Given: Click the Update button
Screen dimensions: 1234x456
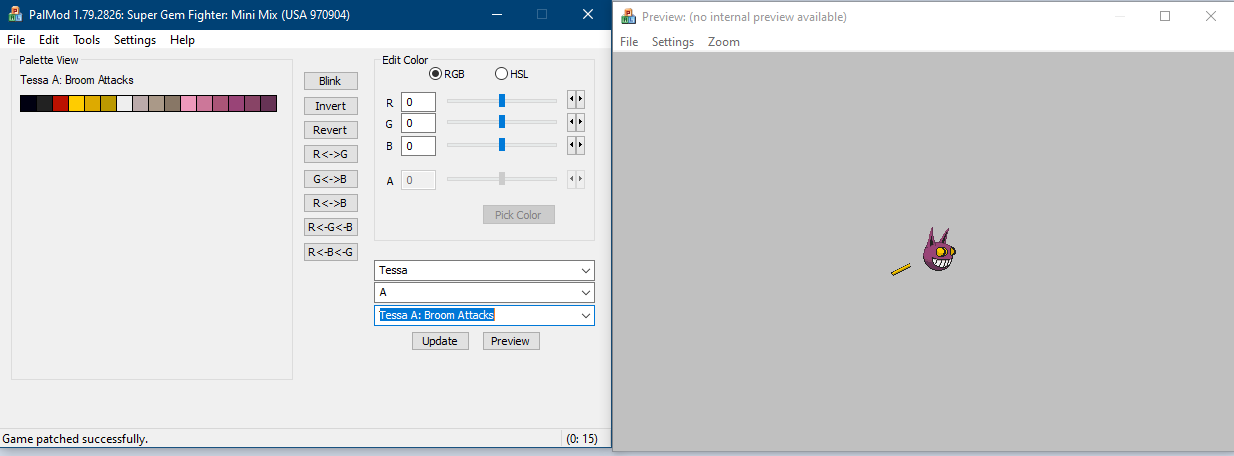Looking at the screenshot, I should (439, 341).
